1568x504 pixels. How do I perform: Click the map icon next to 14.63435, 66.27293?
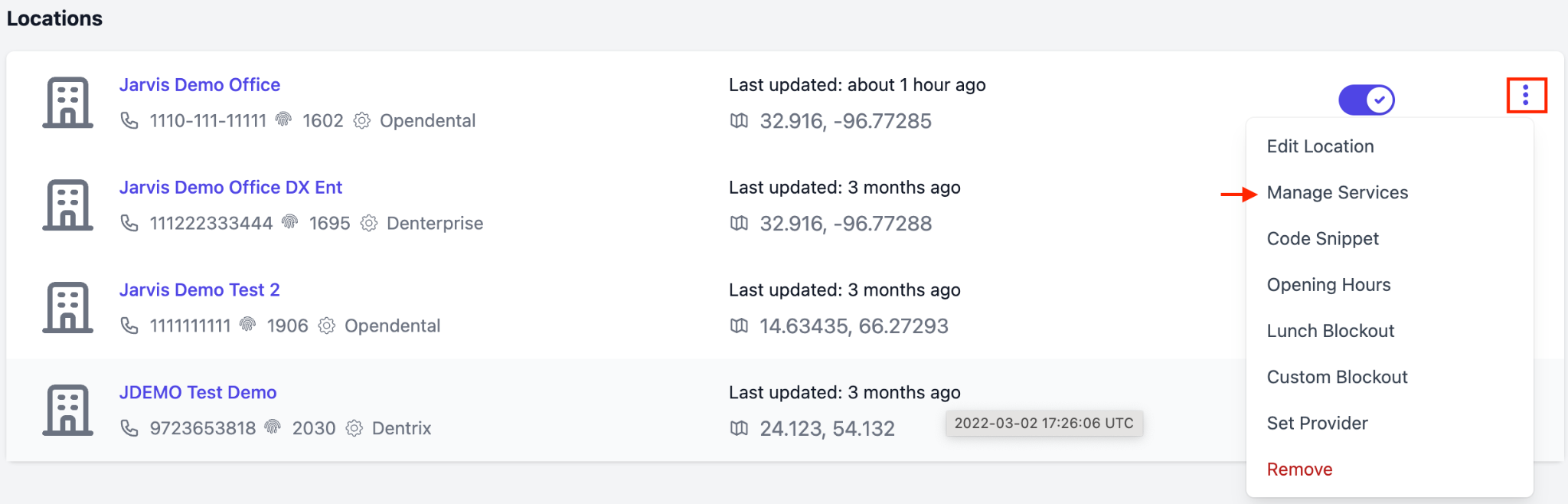[x=739, y=326]
